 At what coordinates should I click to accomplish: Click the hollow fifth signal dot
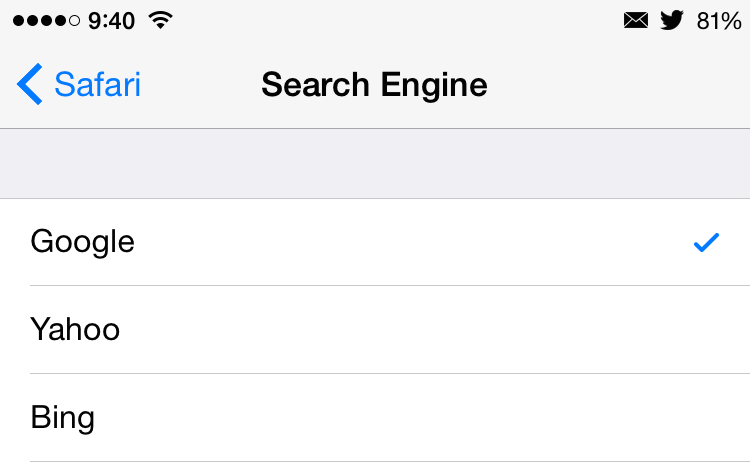coord(76,21)
